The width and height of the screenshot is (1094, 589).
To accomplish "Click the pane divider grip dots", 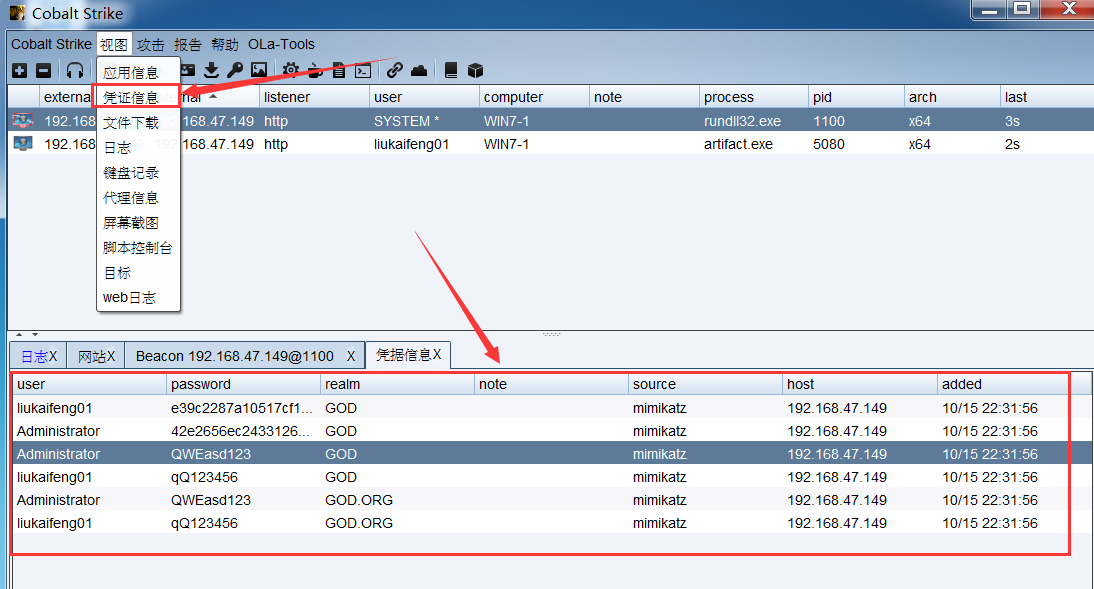I will coord(551,334).
